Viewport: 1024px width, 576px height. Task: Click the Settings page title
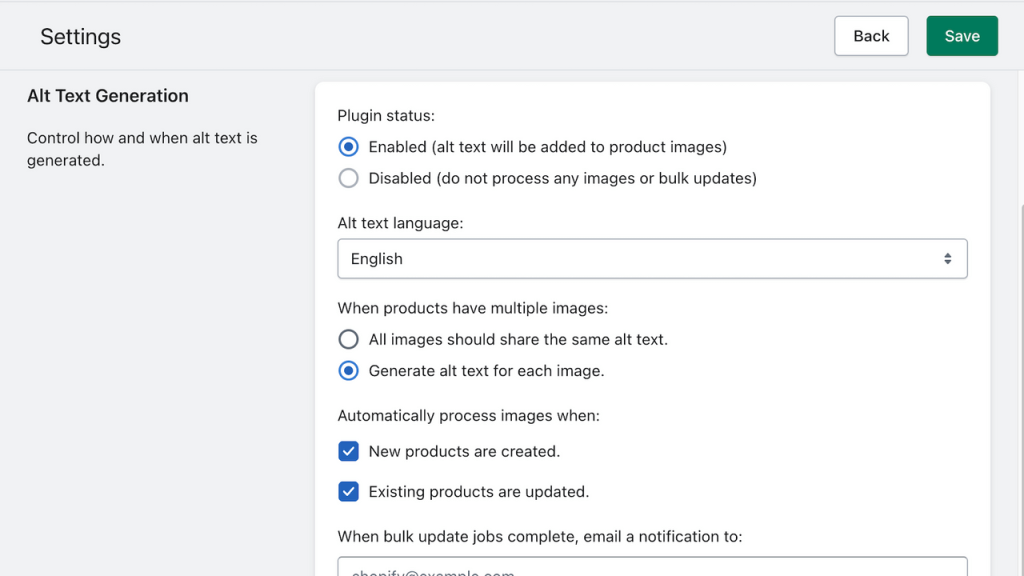point(80,37)
